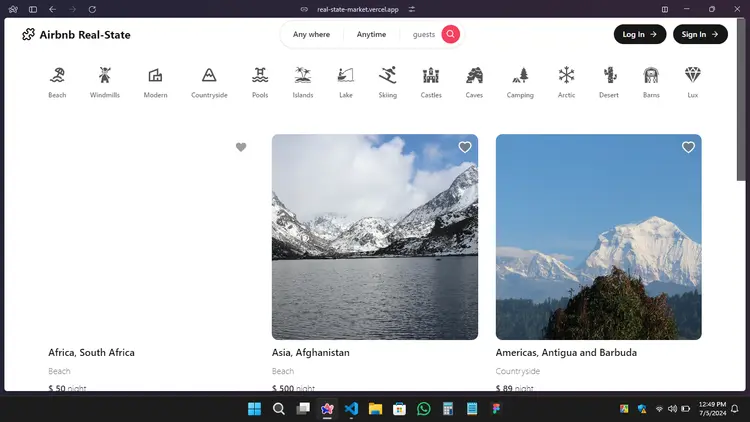Open the Antigua and Barbuda mountain photo
The width and height of the screenshot is (750, 422).
598,237
